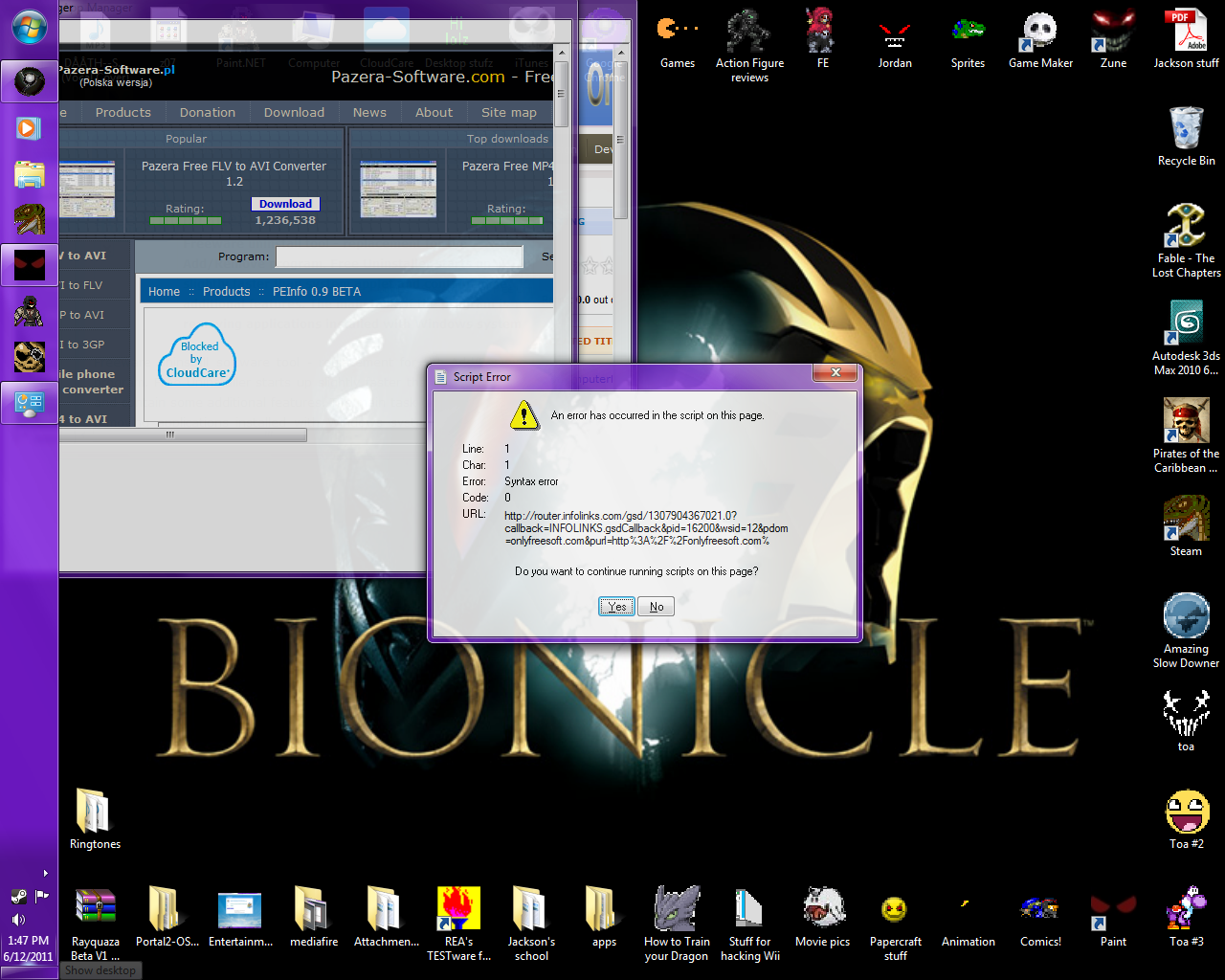Open the Ringtones folder
The width and height of the screenshot is (1225, 980).
coord(95,820)
